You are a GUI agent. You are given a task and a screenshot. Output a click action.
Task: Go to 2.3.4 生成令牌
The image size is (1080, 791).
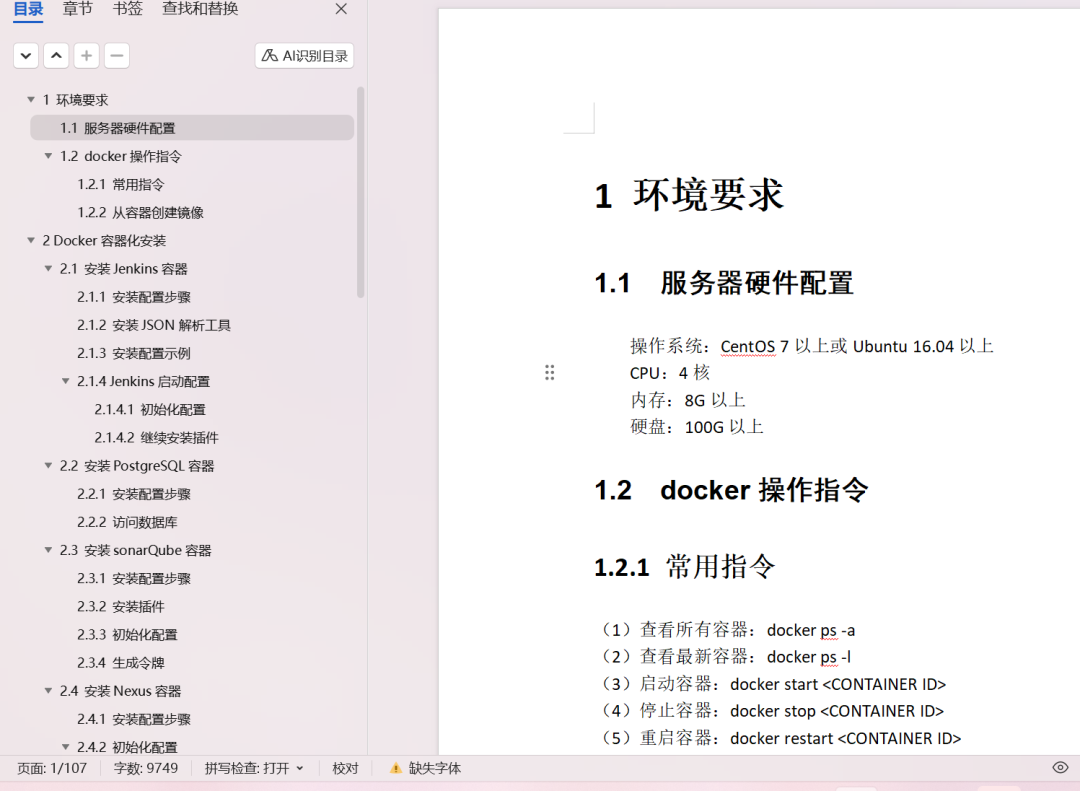pyautogui.click(x=121, y=663)
